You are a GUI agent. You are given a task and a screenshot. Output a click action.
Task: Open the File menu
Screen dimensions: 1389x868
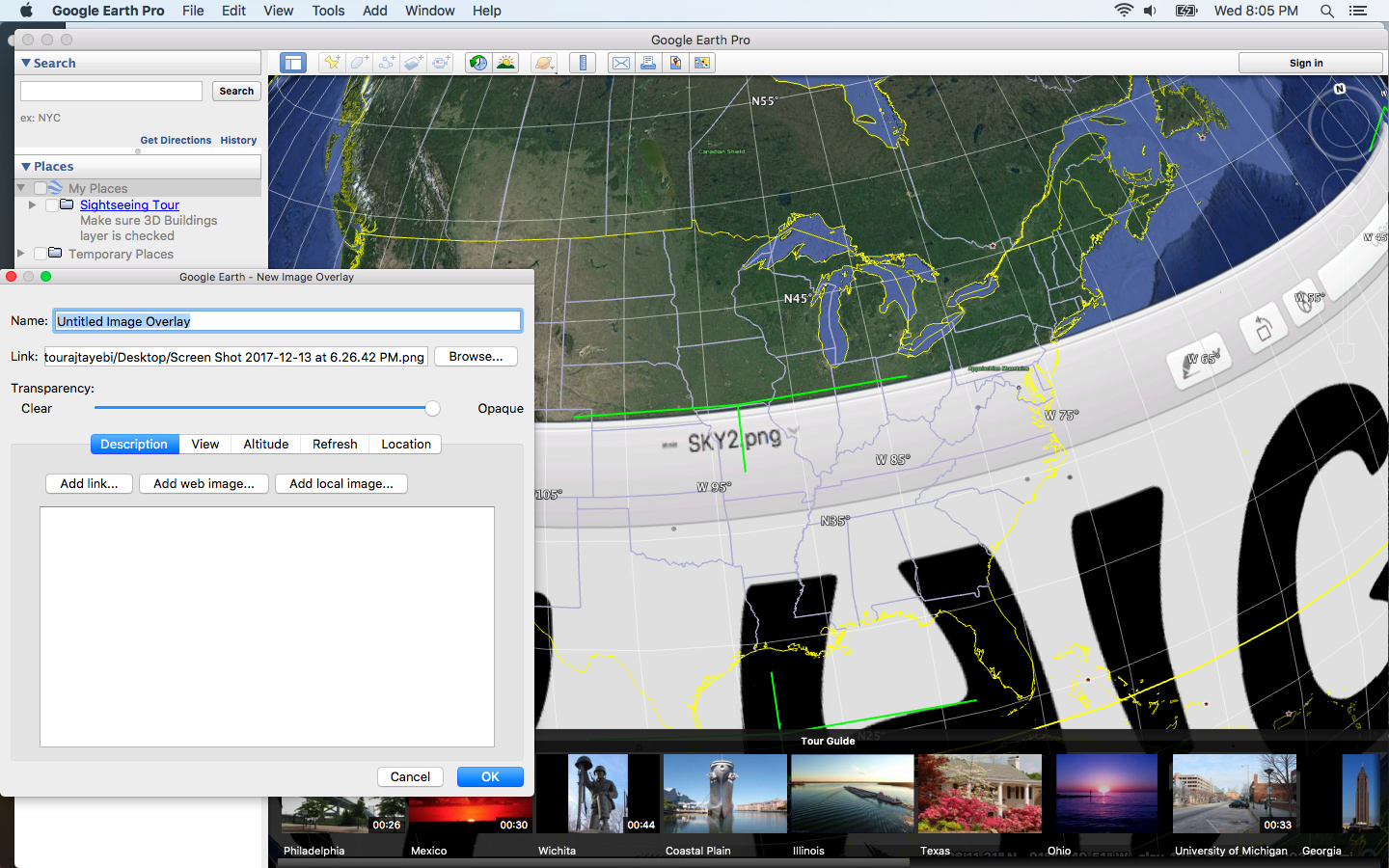pos(193,11)
